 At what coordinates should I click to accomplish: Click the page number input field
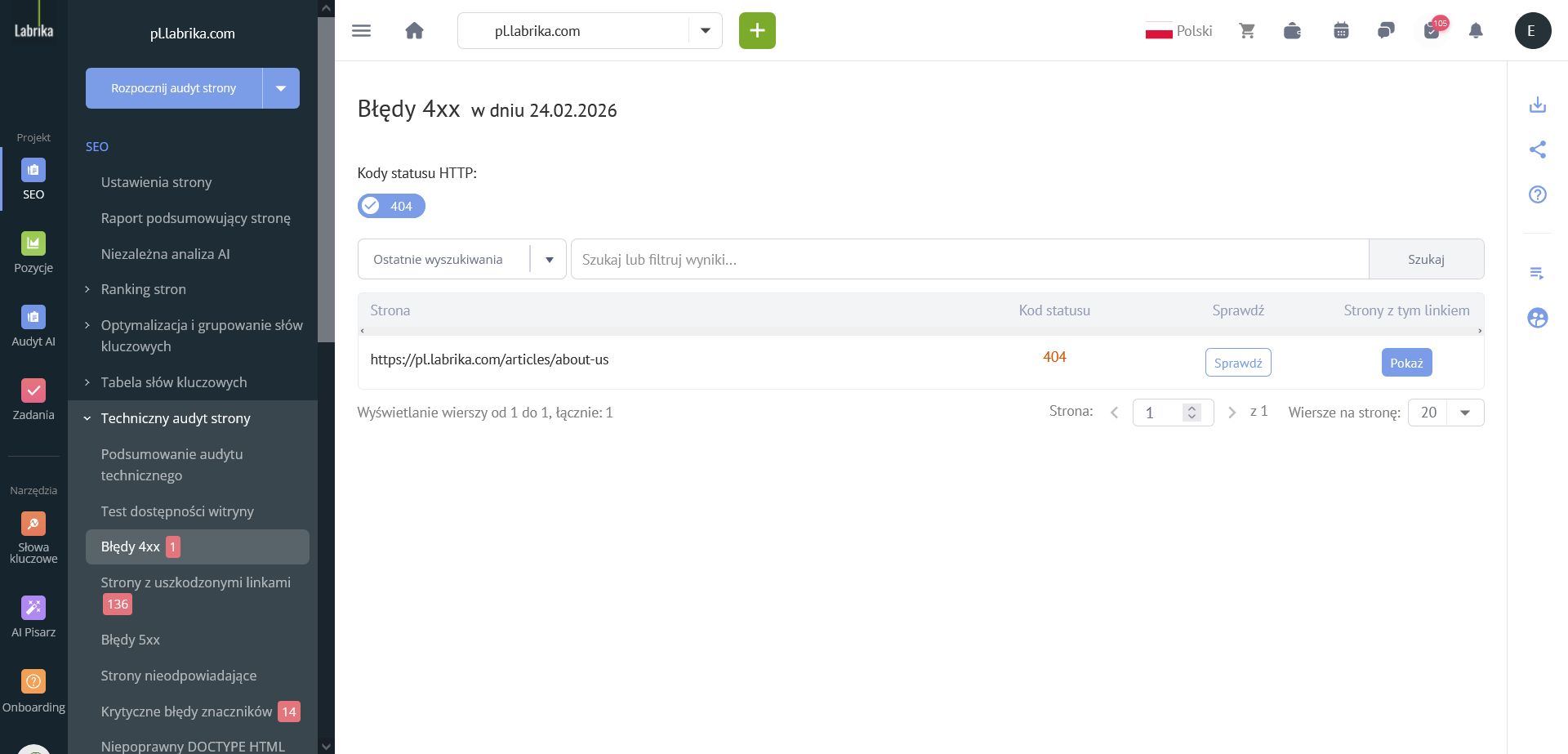click(1173, 413)
